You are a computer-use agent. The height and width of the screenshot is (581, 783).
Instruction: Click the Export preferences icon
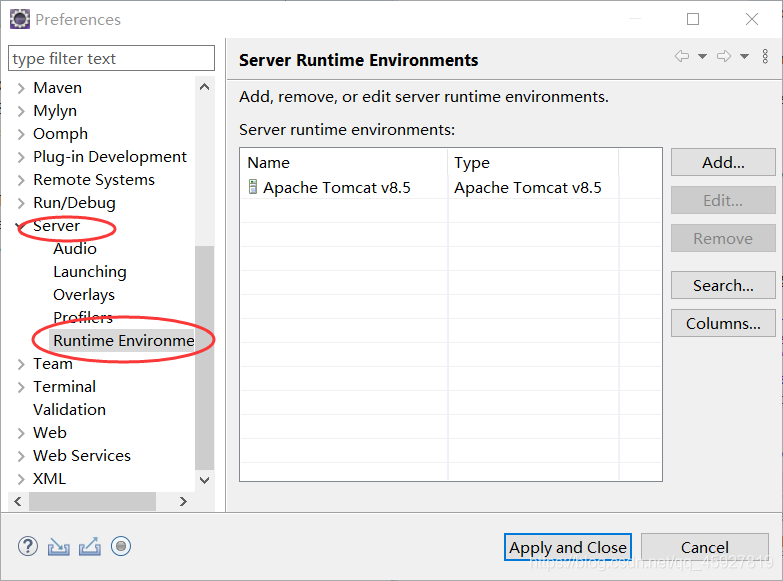coord(90,546)
